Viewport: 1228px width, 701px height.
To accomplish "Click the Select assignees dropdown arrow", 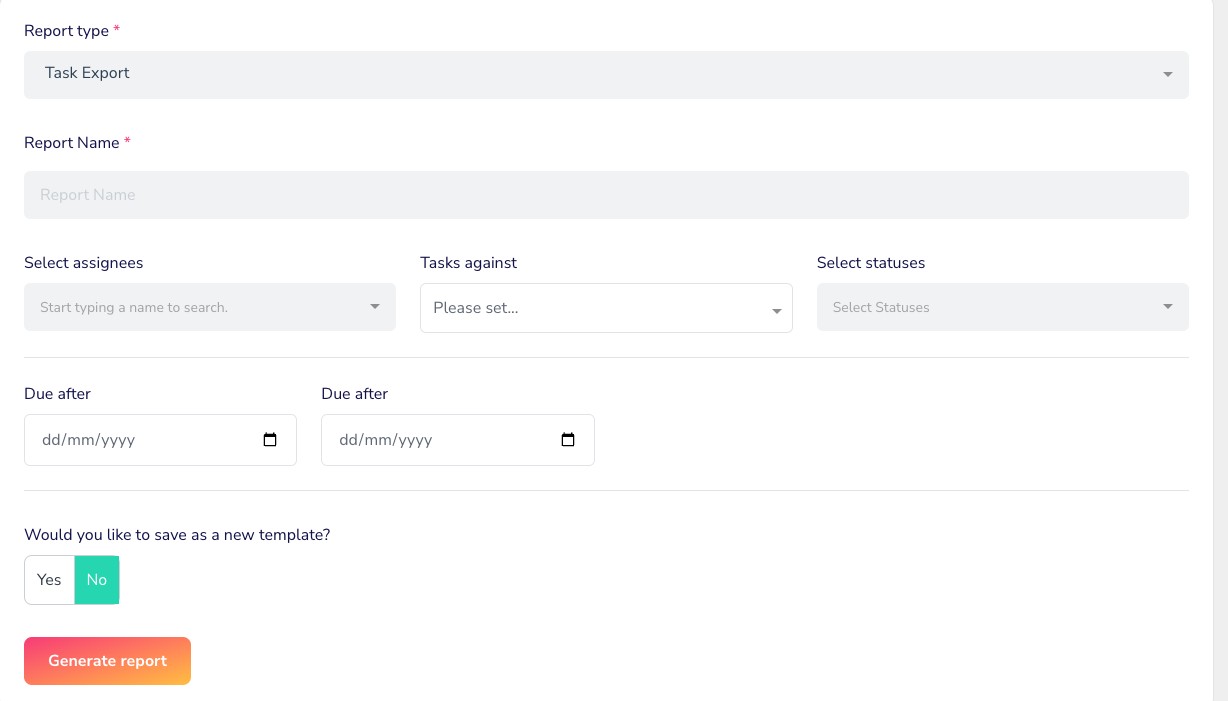I will [375, 307].
